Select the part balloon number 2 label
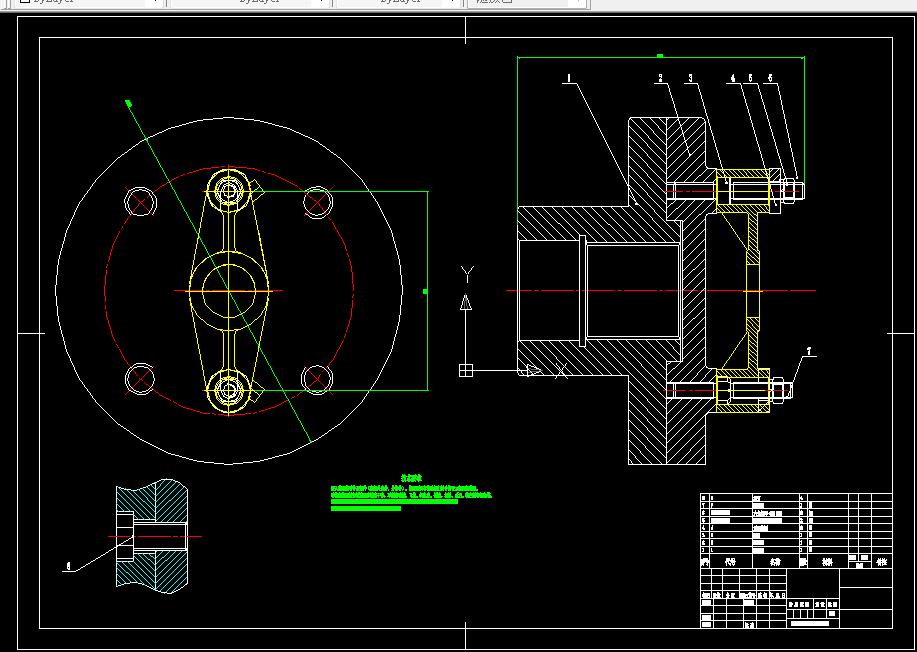 click(660, 77)
